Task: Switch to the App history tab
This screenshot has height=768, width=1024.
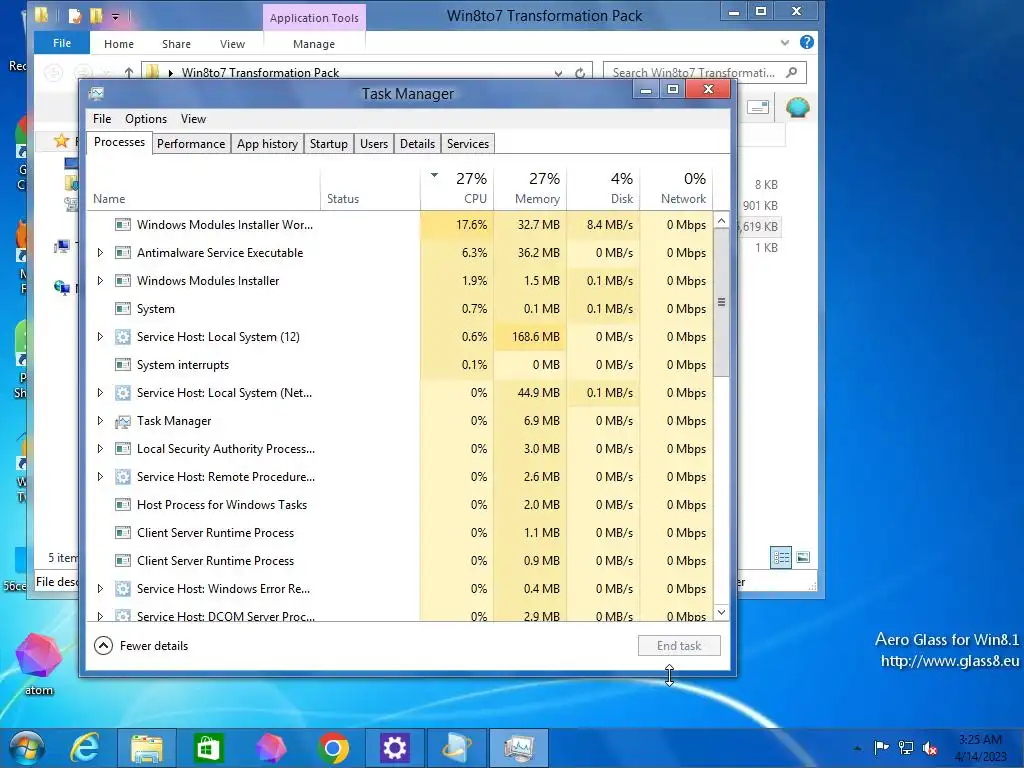Action: point(267,144)
